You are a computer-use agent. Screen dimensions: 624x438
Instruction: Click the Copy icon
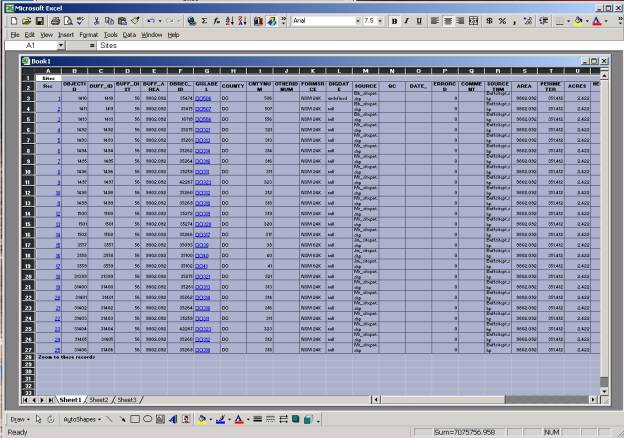(x=110, y=20)
